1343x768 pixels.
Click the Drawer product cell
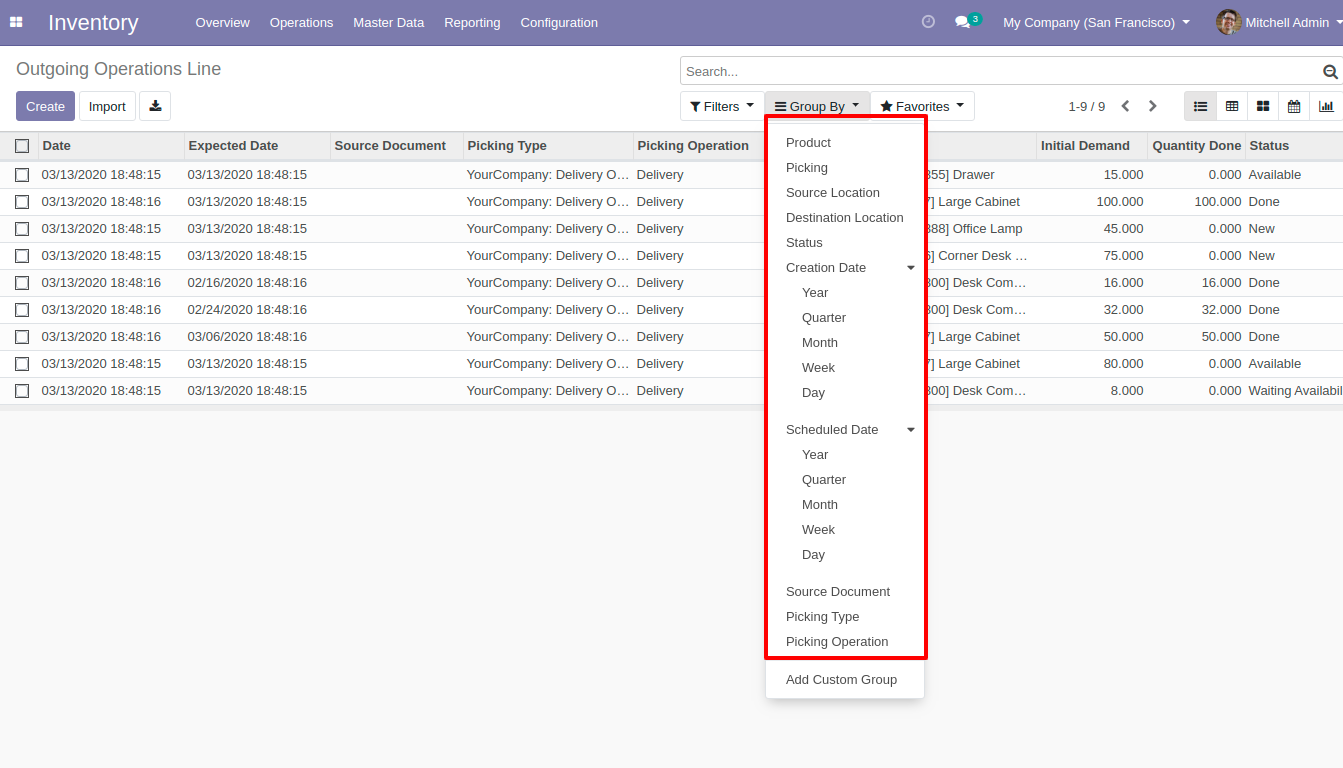pyautogui.click(x=980, y=175)
